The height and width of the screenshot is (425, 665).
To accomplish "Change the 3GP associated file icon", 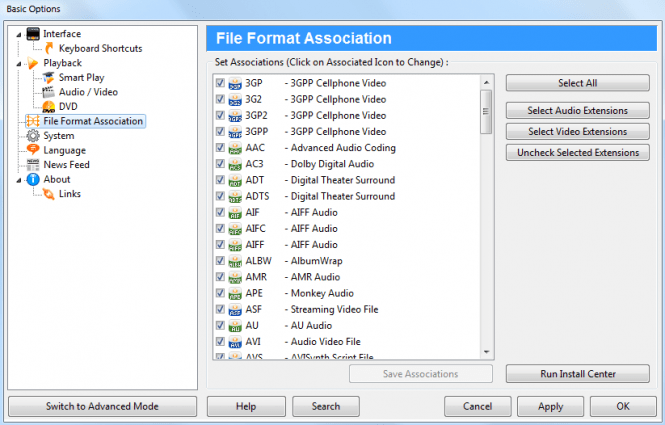I will (x=235, y=83).
